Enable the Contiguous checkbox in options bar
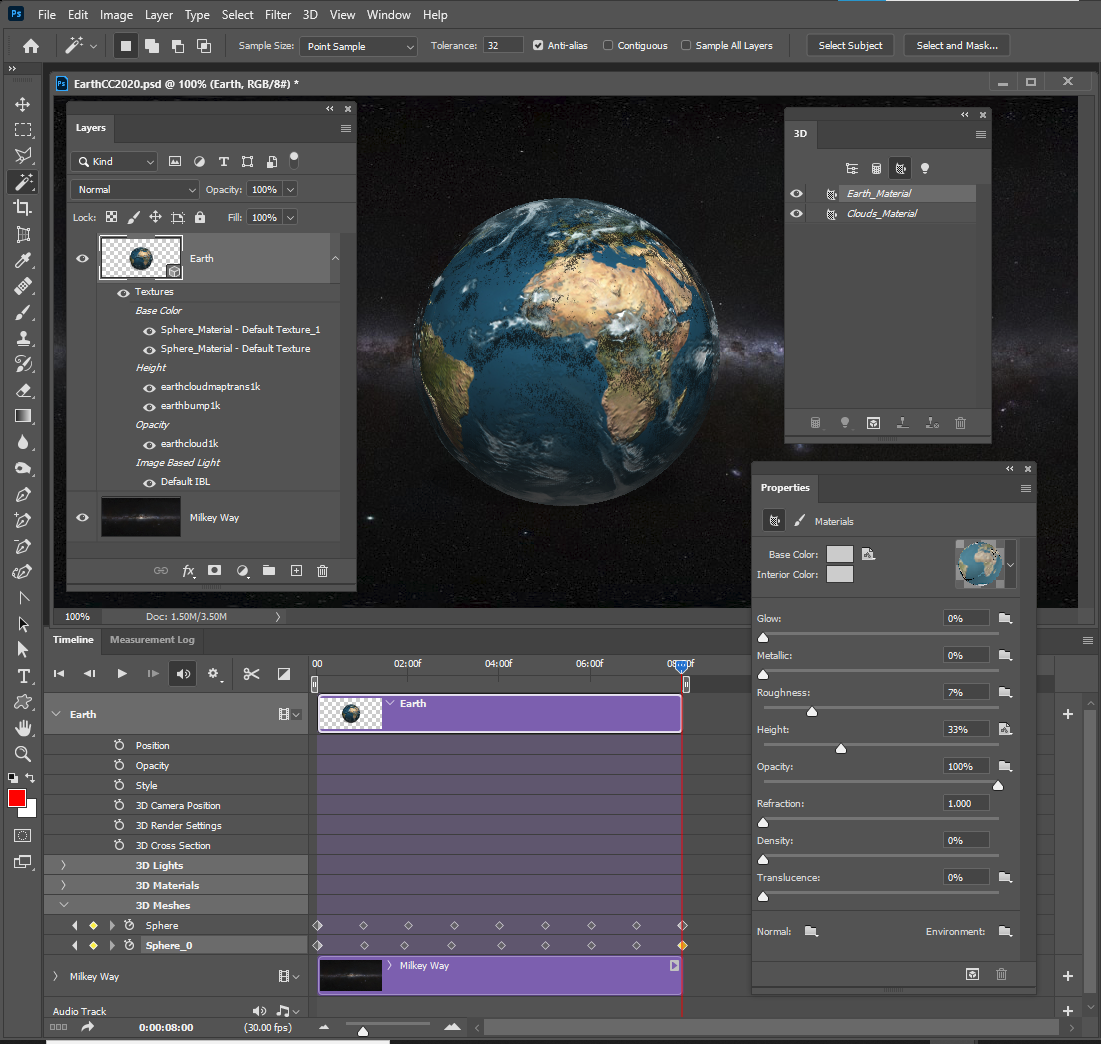 click(608, 45)
